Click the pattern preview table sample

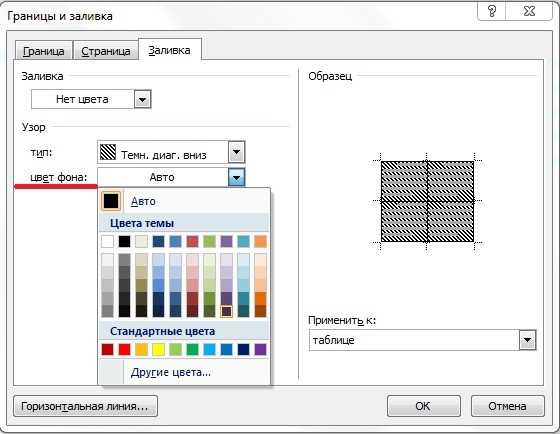click(427, 201)
